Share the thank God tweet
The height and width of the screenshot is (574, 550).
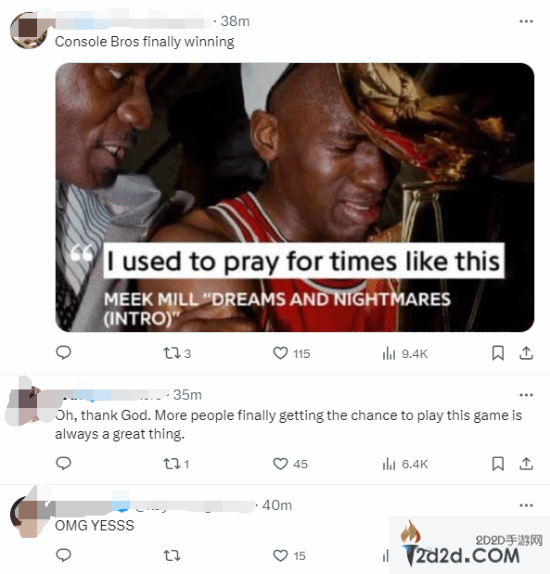(x=526, y=463)
